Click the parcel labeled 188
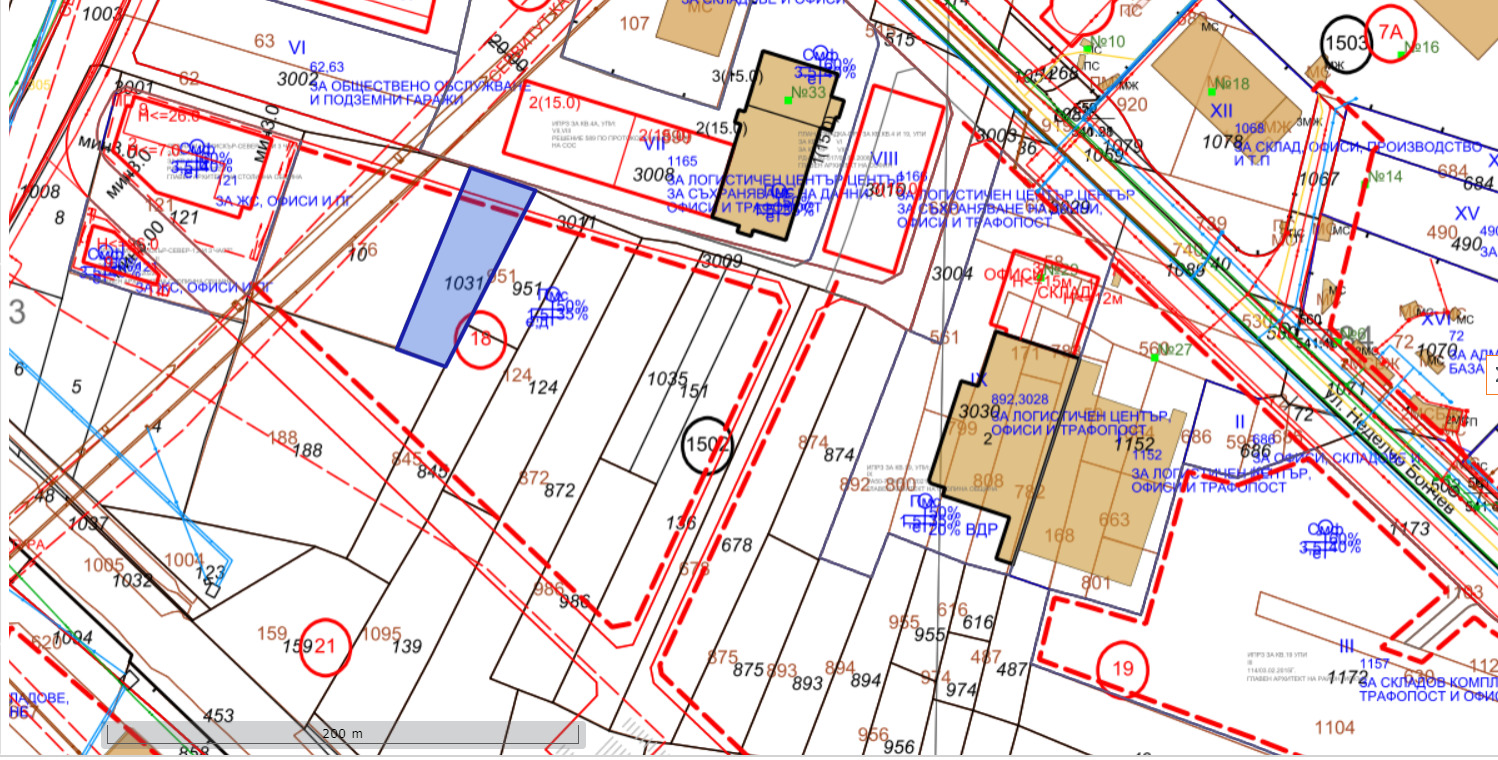Viewport: 1498px width, 760px height. pos(307,451)
